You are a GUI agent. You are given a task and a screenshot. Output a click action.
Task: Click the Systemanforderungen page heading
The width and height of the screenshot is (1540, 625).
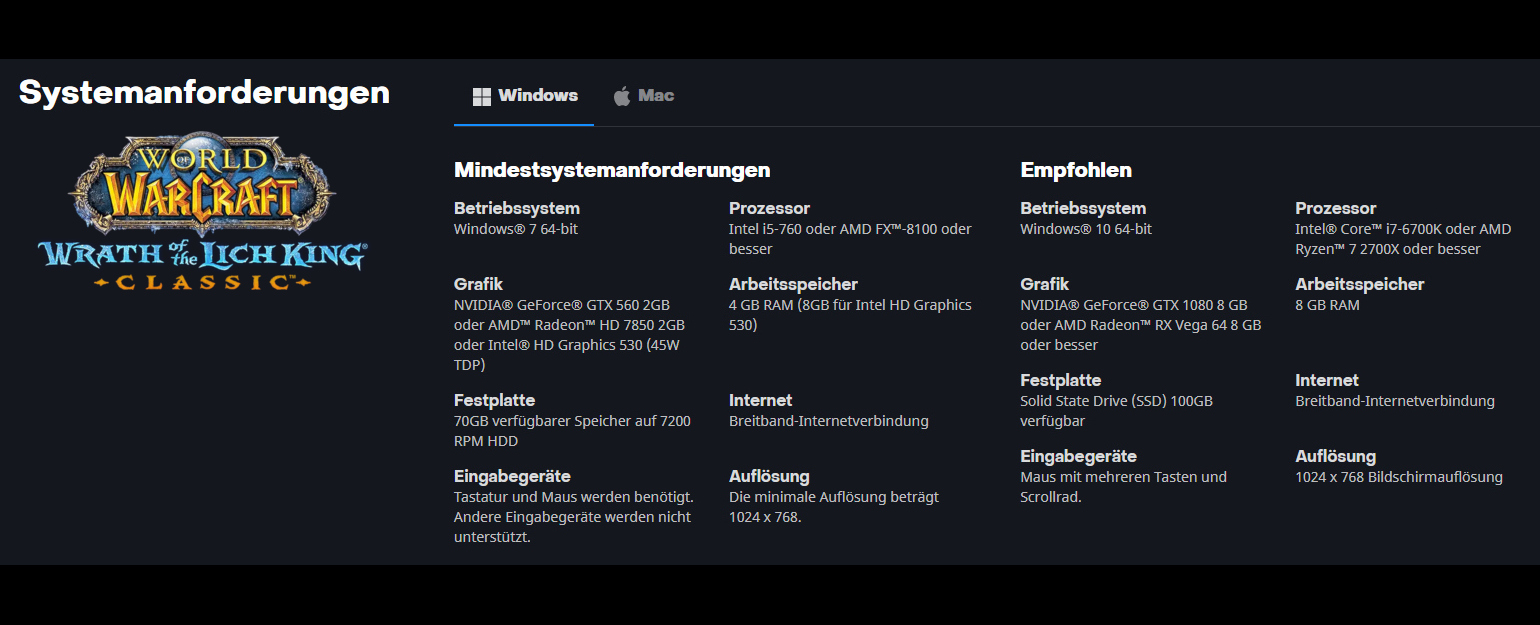point(204,92)
